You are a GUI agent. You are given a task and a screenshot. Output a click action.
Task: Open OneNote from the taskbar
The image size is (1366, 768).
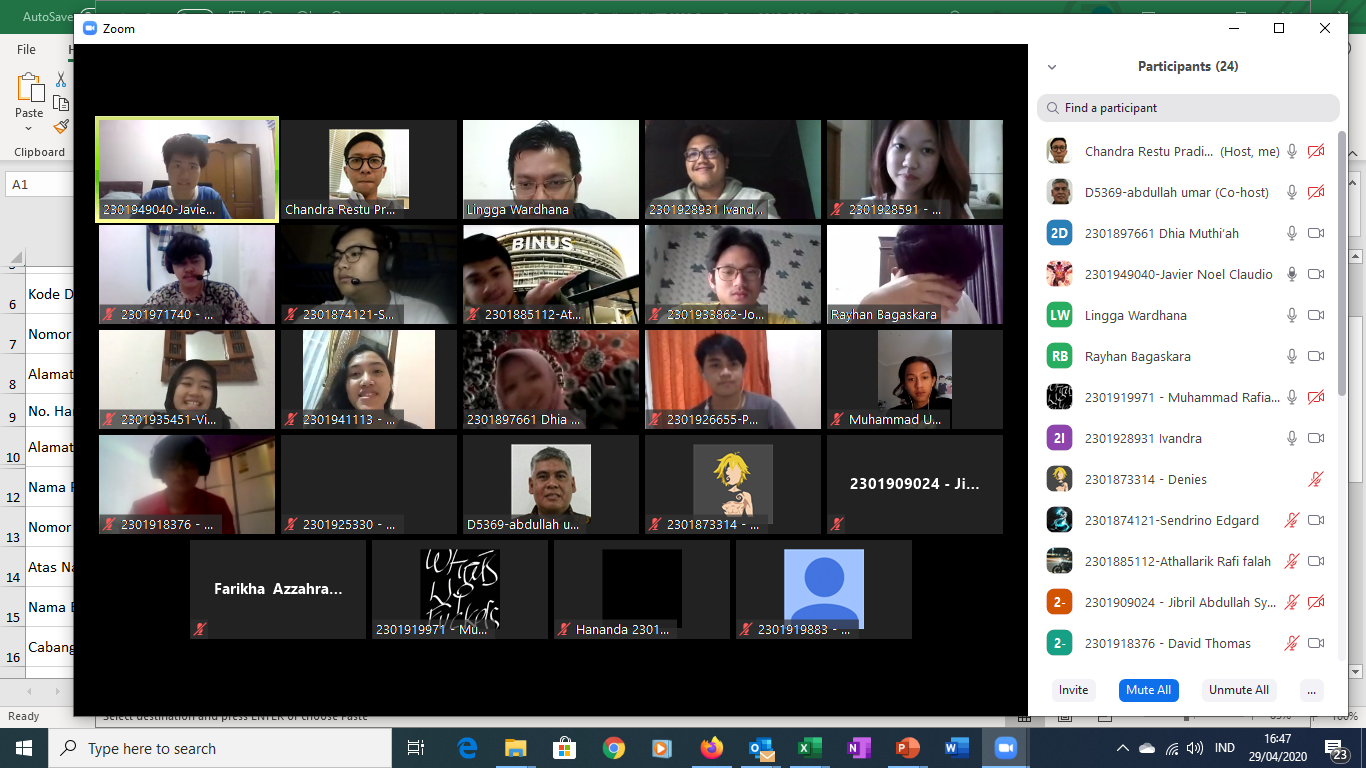click(x=858, y=748)
